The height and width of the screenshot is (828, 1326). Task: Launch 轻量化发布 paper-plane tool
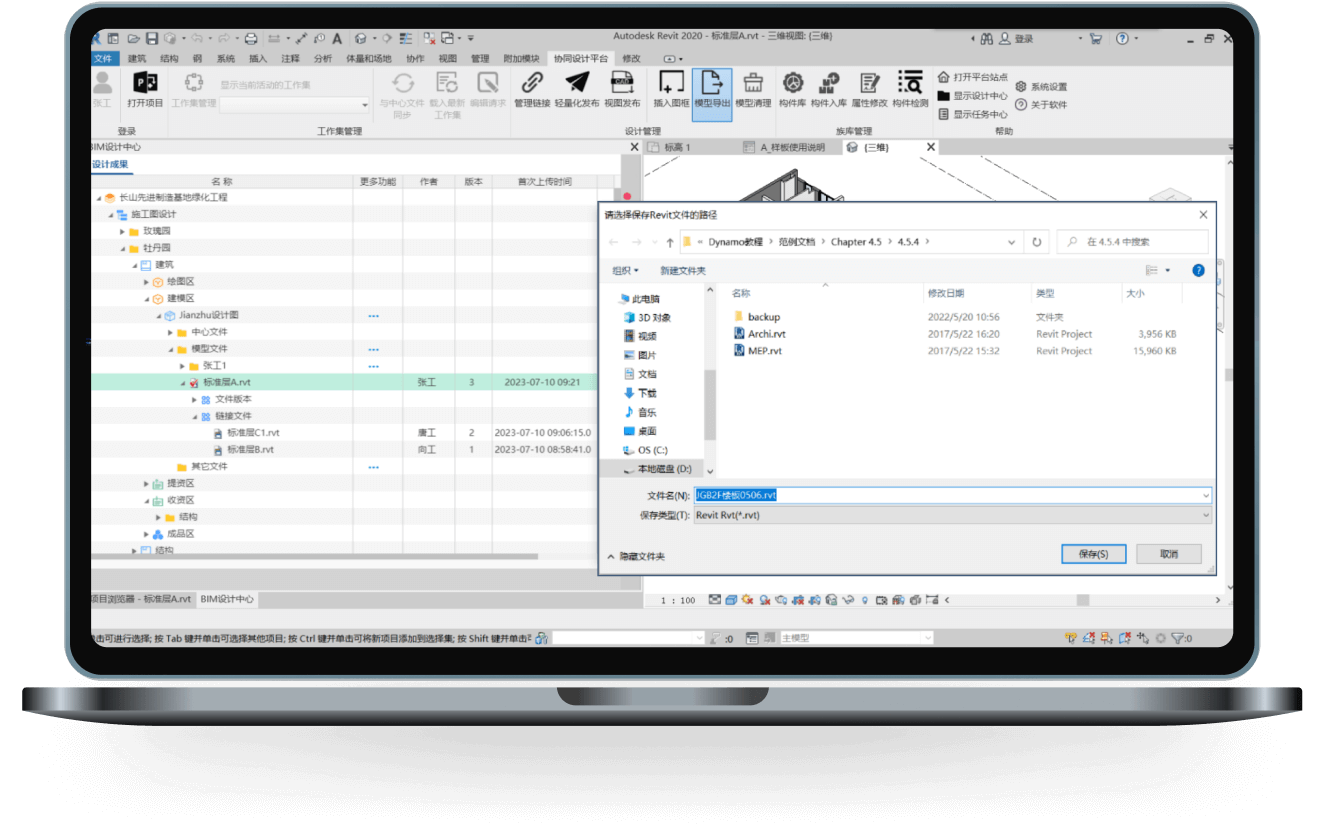577,90
